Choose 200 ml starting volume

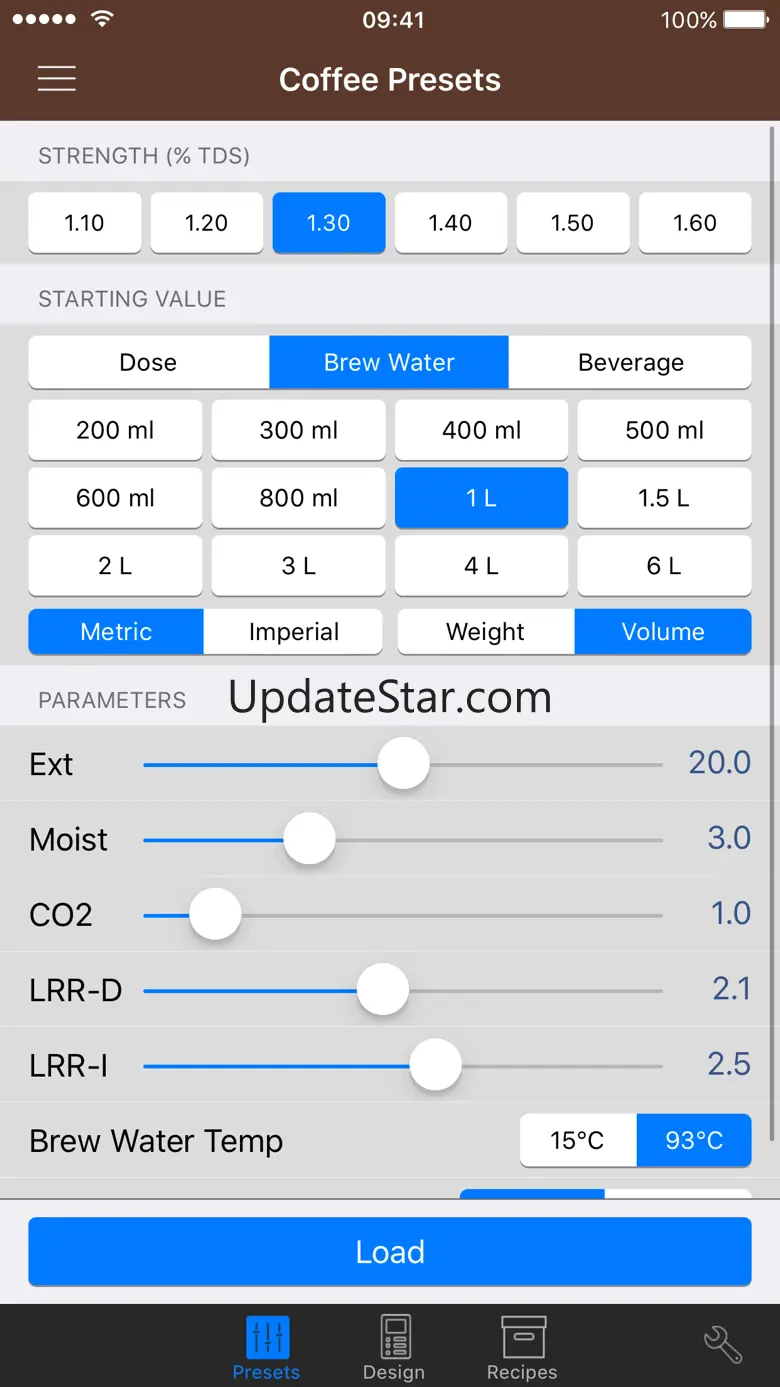click(x=115, y=430)
